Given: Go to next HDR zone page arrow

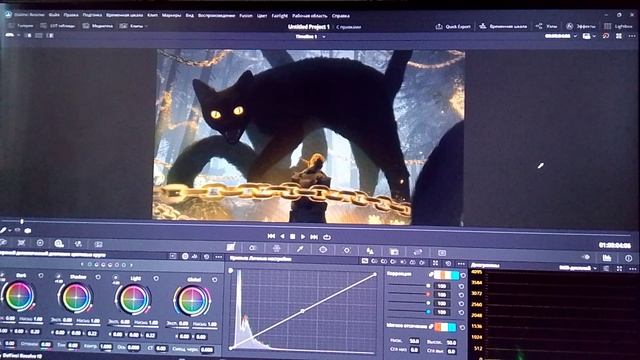Looking at the screenshot, I should click(x=131, y=265).
